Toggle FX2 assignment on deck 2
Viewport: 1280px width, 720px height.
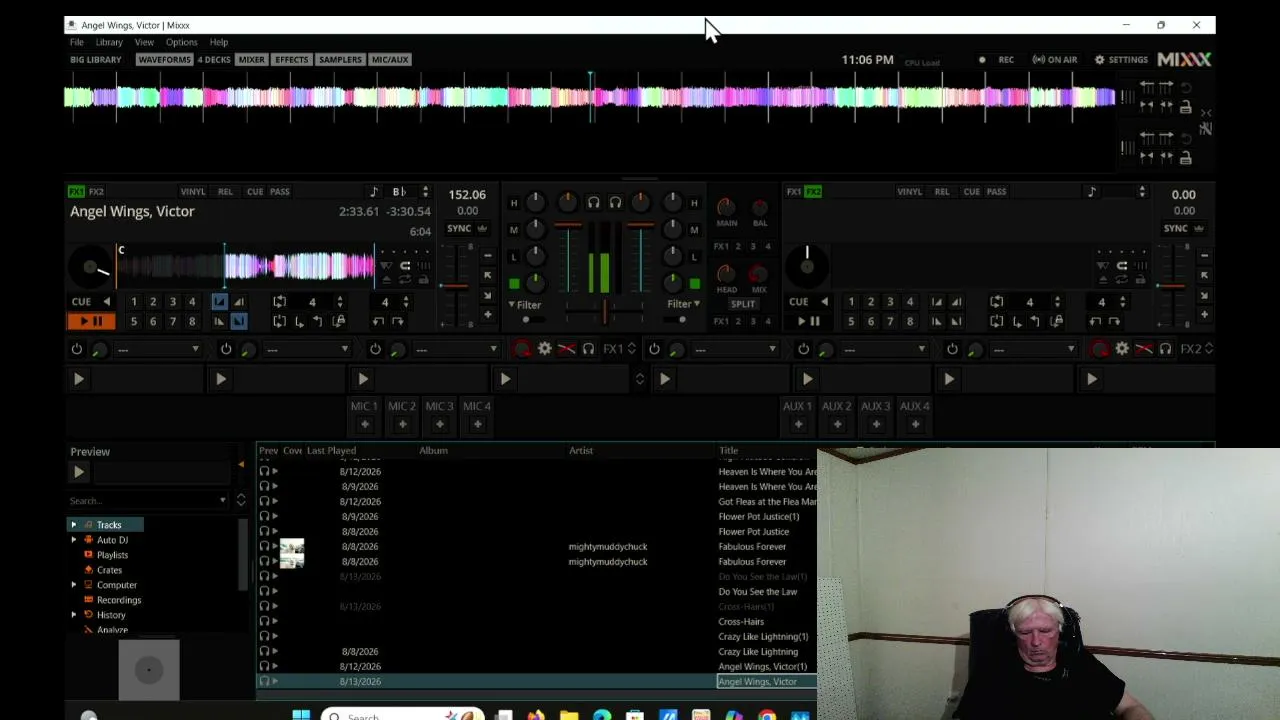click(x=814, y=191)
